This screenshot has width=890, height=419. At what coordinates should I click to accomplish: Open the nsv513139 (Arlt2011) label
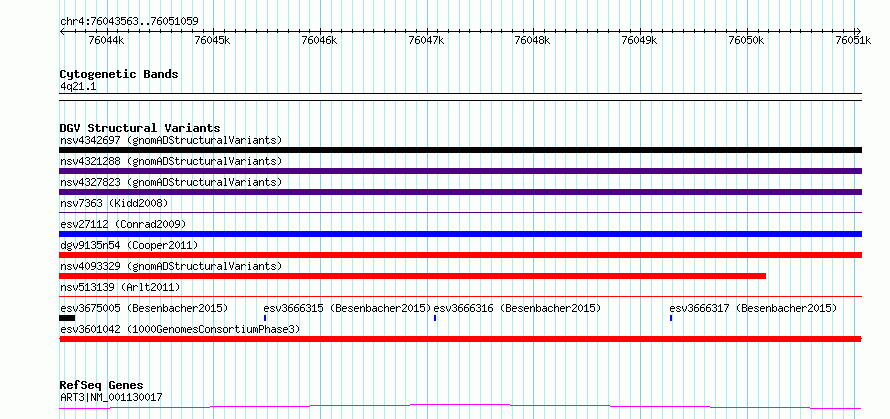120,287
